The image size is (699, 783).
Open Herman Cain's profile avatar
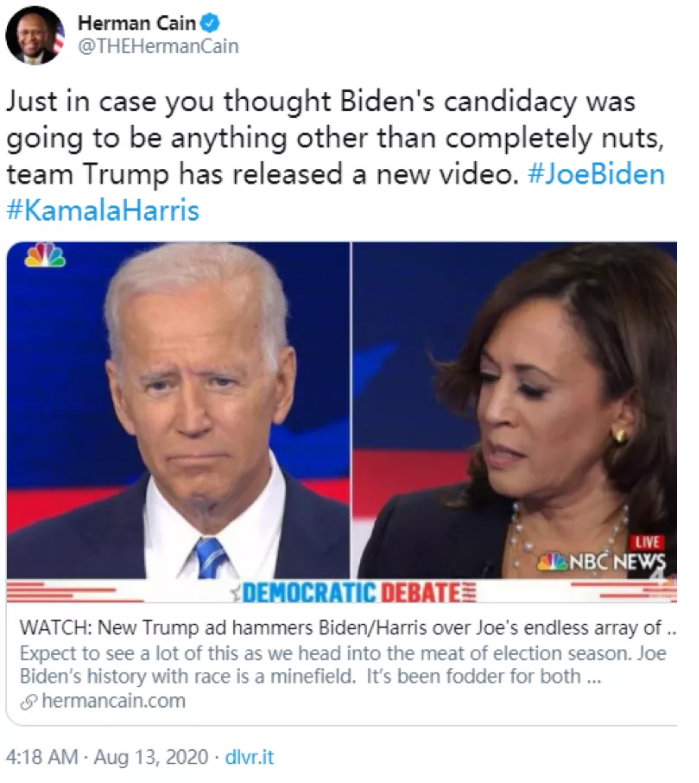click(35, 36)
